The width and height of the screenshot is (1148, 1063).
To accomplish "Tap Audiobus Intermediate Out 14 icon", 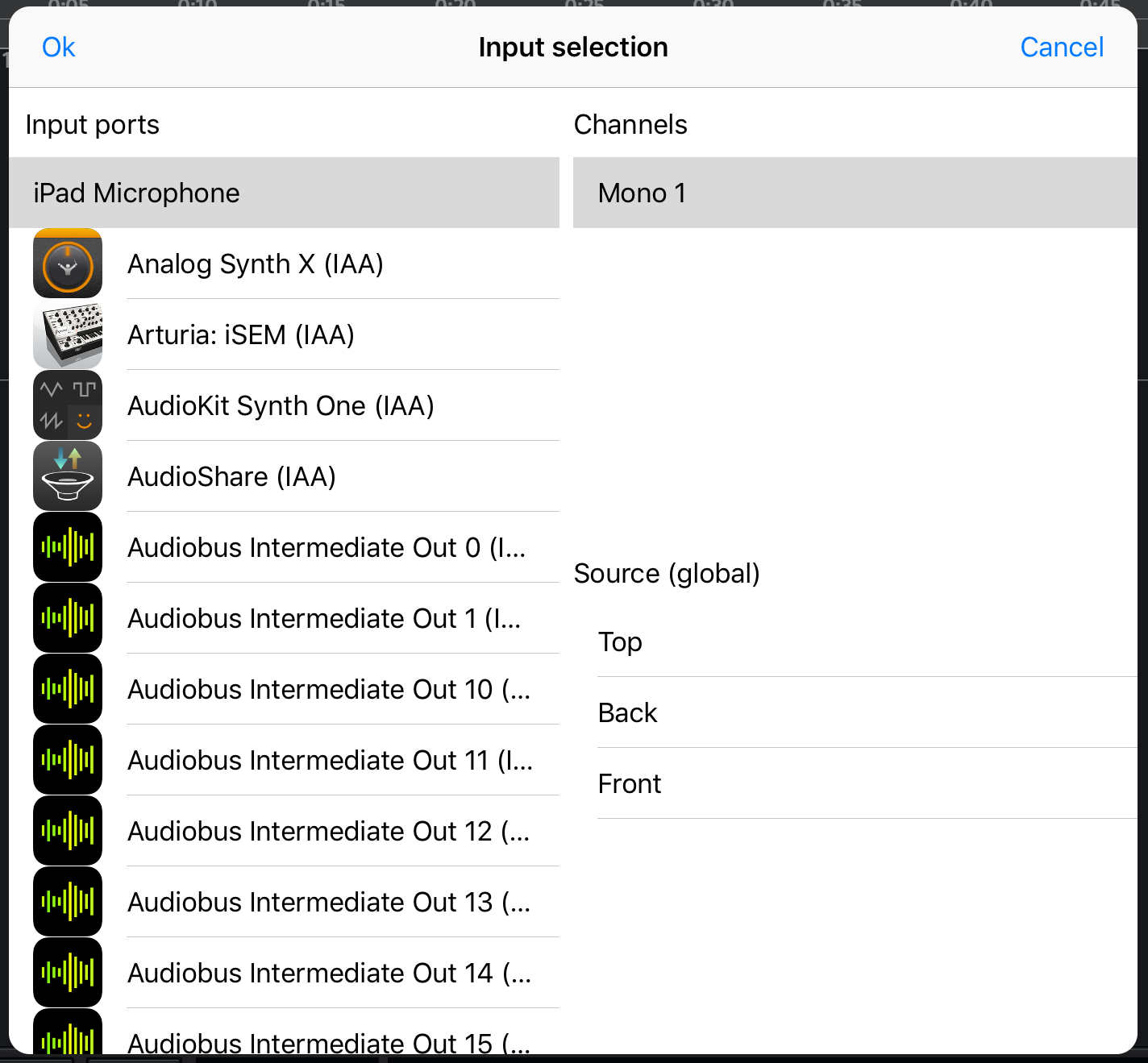I will tap(68, 973).
